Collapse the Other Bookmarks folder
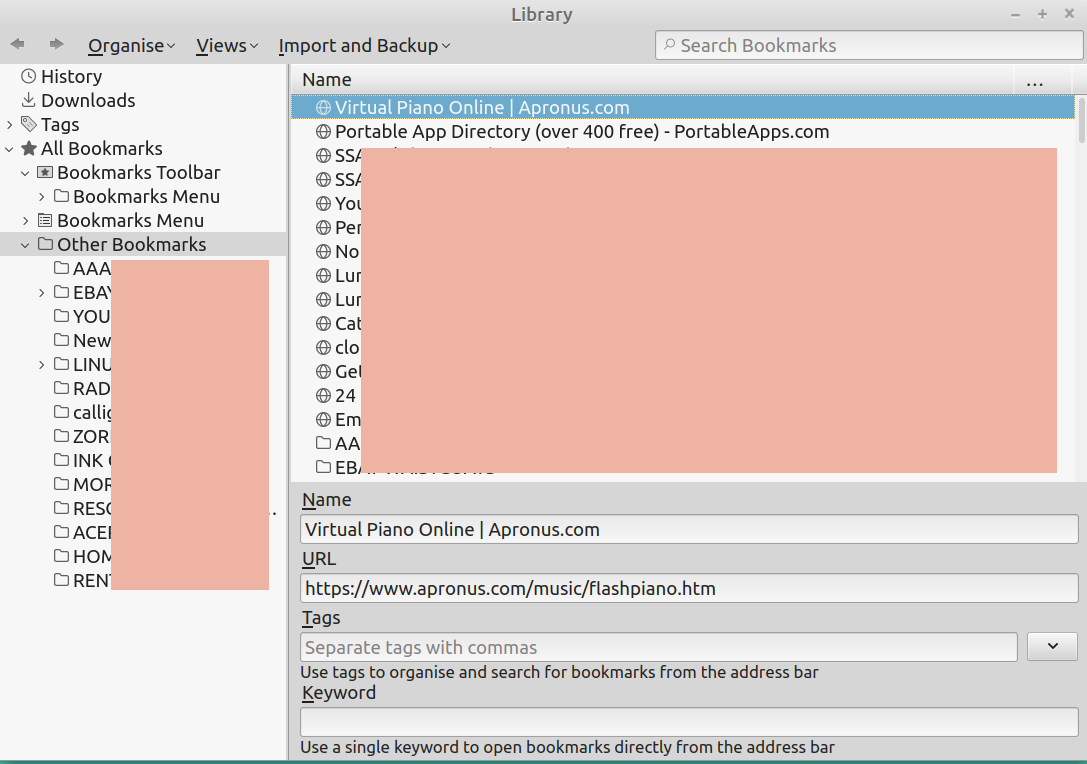This screenshot has height=764, width=1087. point(26,245)
